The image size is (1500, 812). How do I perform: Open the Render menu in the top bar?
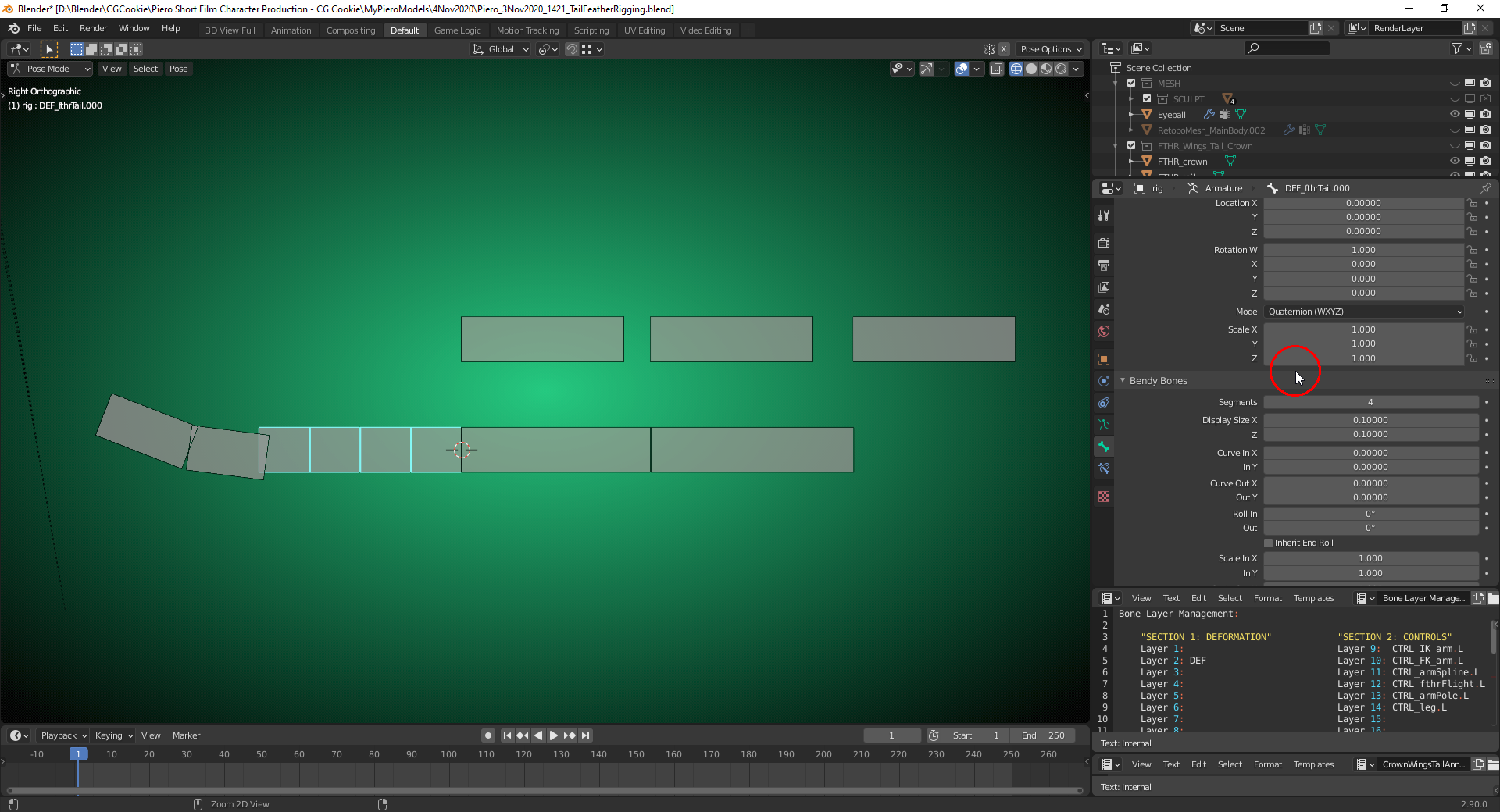pos(93,28)
